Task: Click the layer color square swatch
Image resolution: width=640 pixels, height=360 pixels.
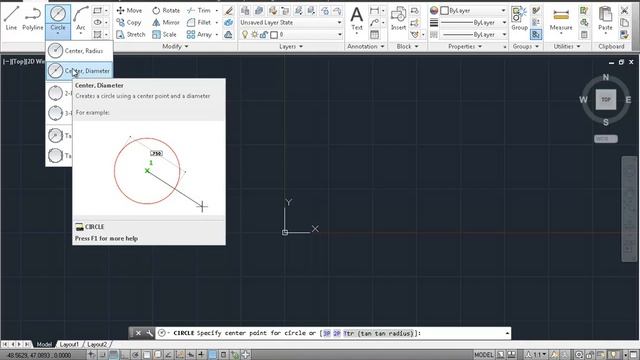Action: (274, 35)
